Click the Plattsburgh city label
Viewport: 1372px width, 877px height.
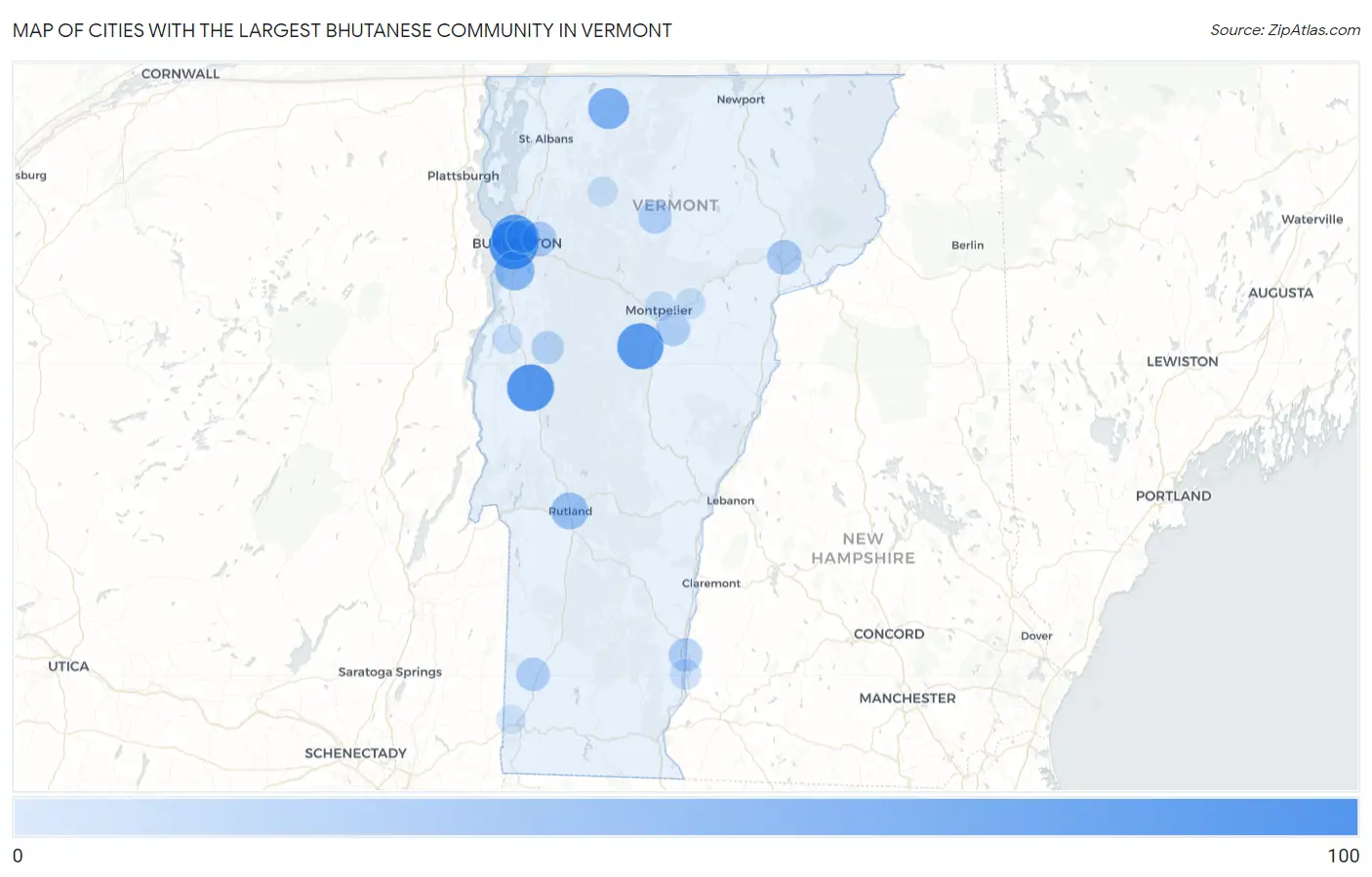pyautogui.click(x=463, y=176)
